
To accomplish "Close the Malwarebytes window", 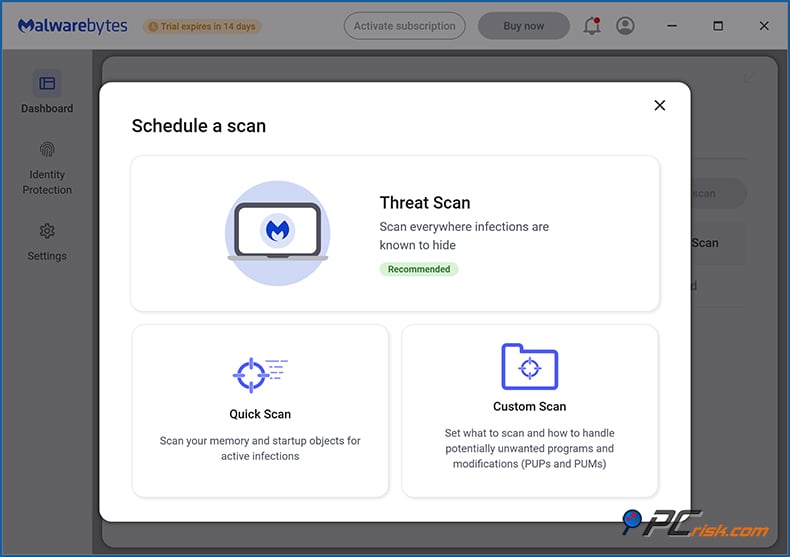I will point(764,26).
